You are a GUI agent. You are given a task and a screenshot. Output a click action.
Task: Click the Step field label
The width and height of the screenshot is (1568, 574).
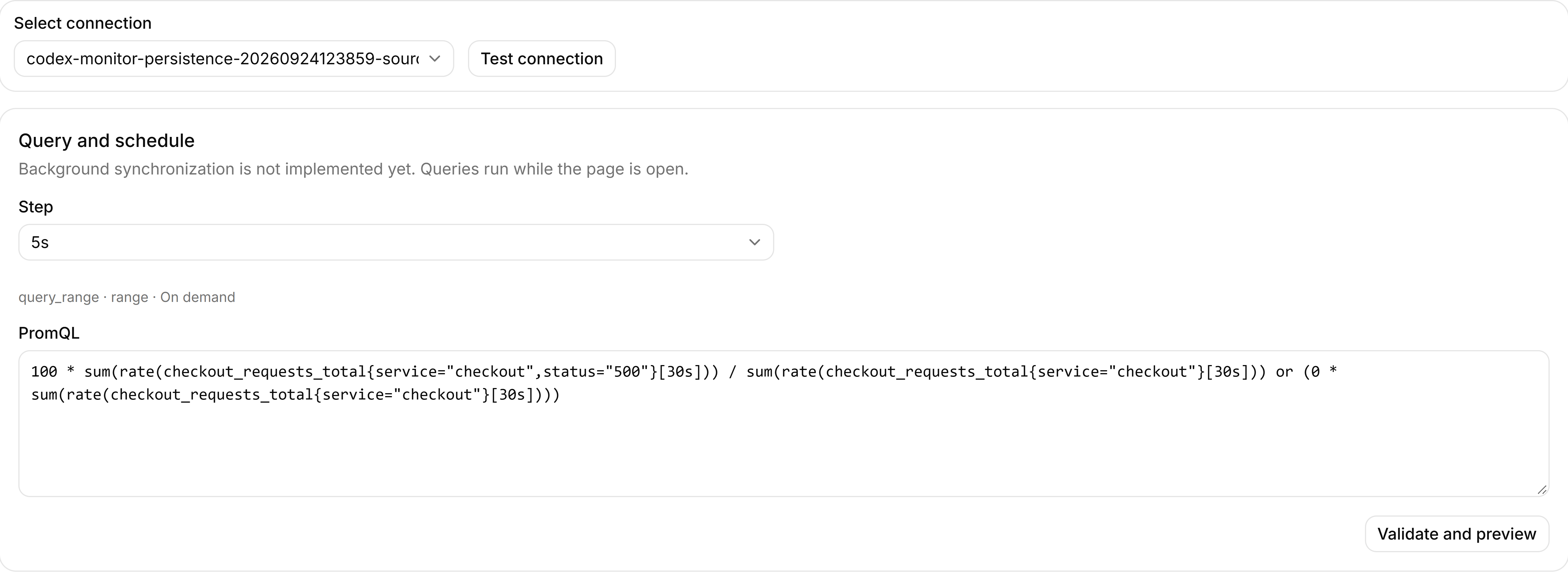[x=35, y=207]
